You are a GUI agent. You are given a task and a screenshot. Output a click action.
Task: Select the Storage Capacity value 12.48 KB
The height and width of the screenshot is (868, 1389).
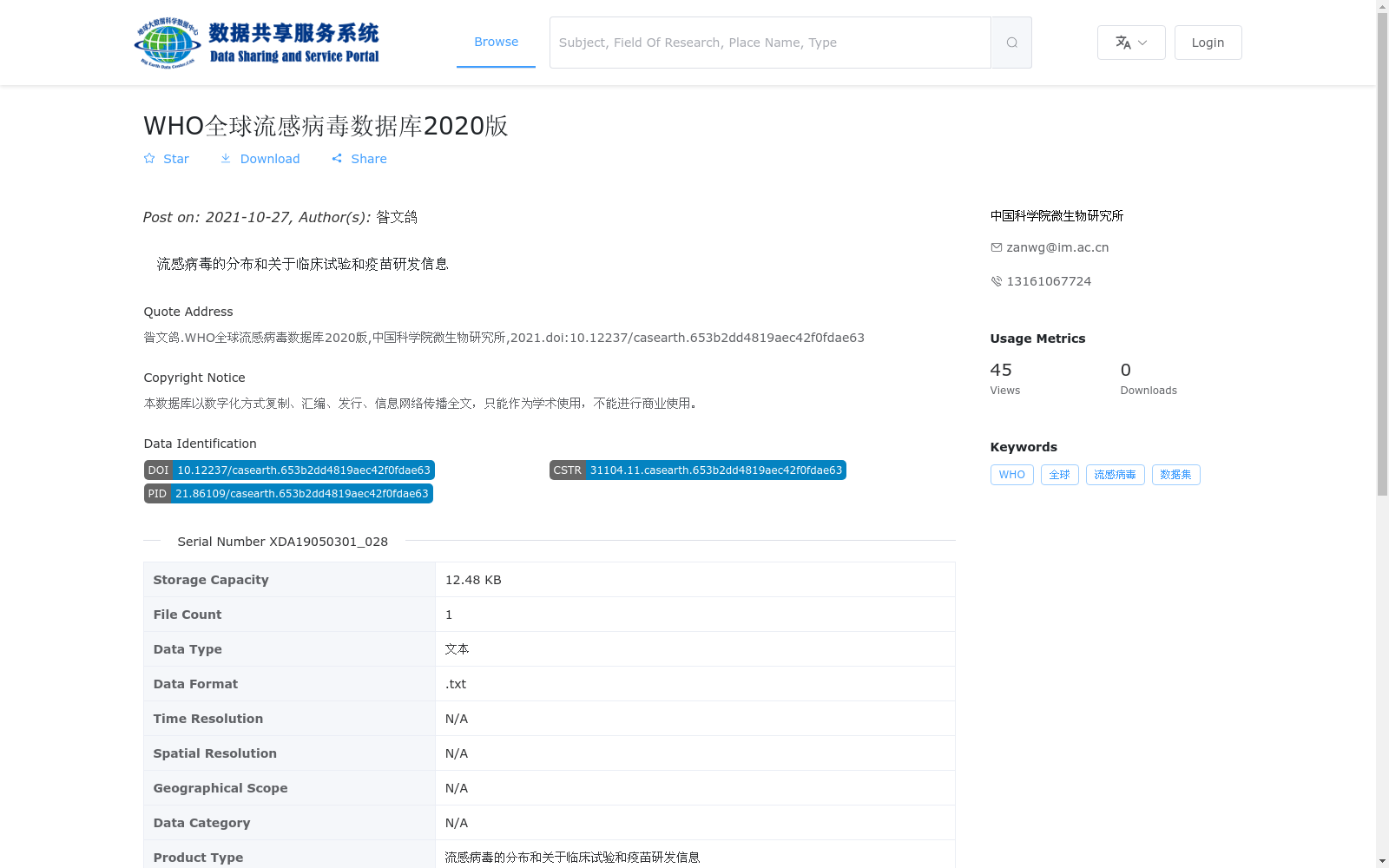473,580
